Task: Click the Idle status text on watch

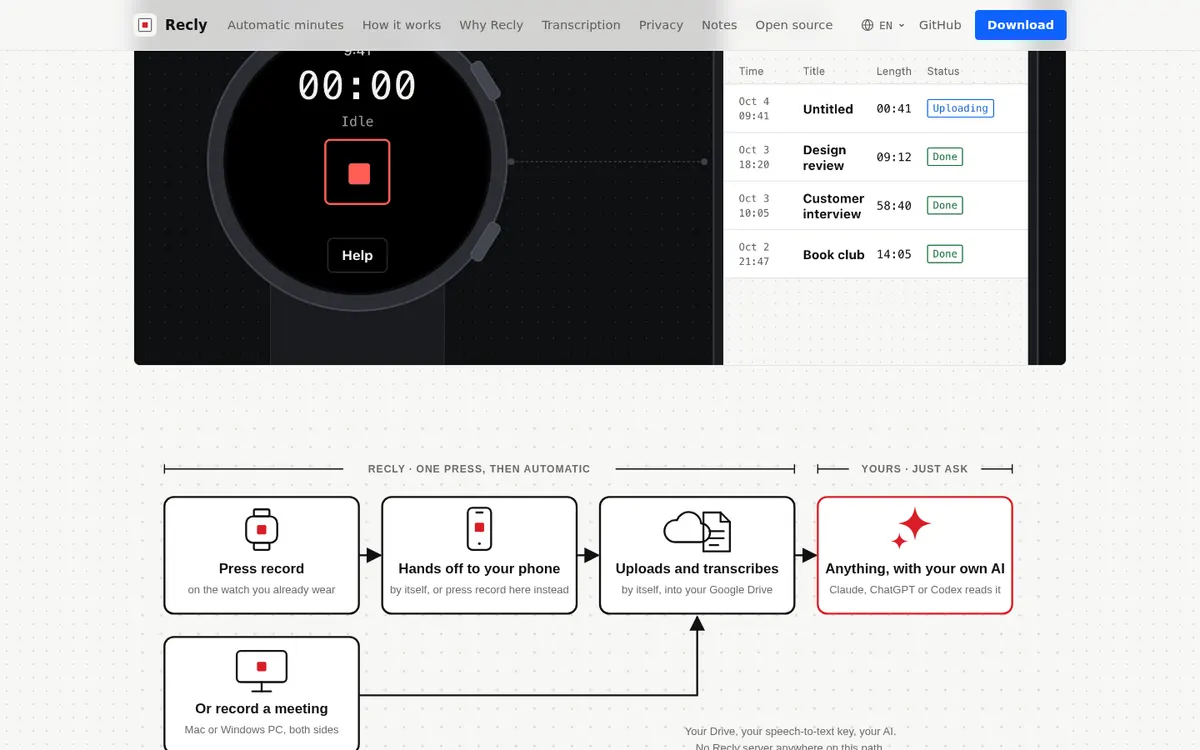Action: point(357,122)
